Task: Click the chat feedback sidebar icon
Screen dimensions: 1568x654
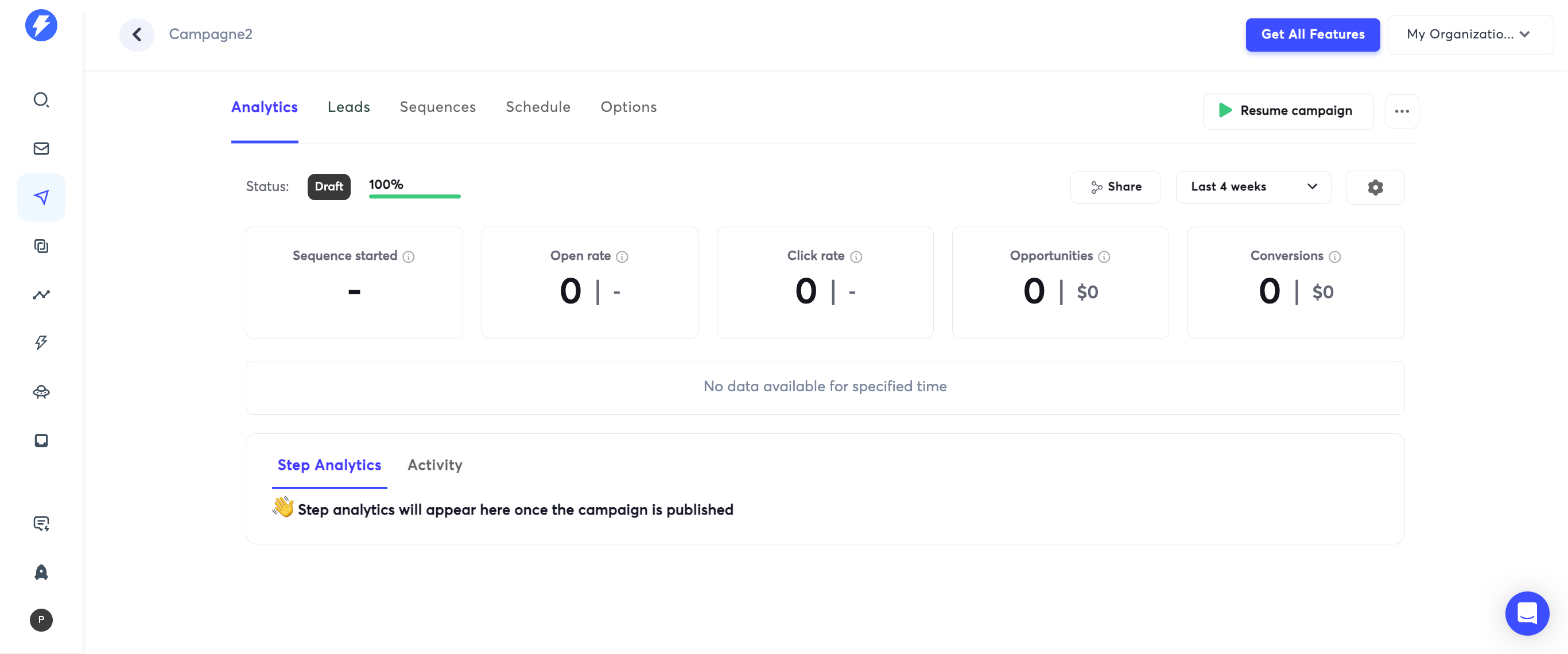Action: click(x=41, y=523)
